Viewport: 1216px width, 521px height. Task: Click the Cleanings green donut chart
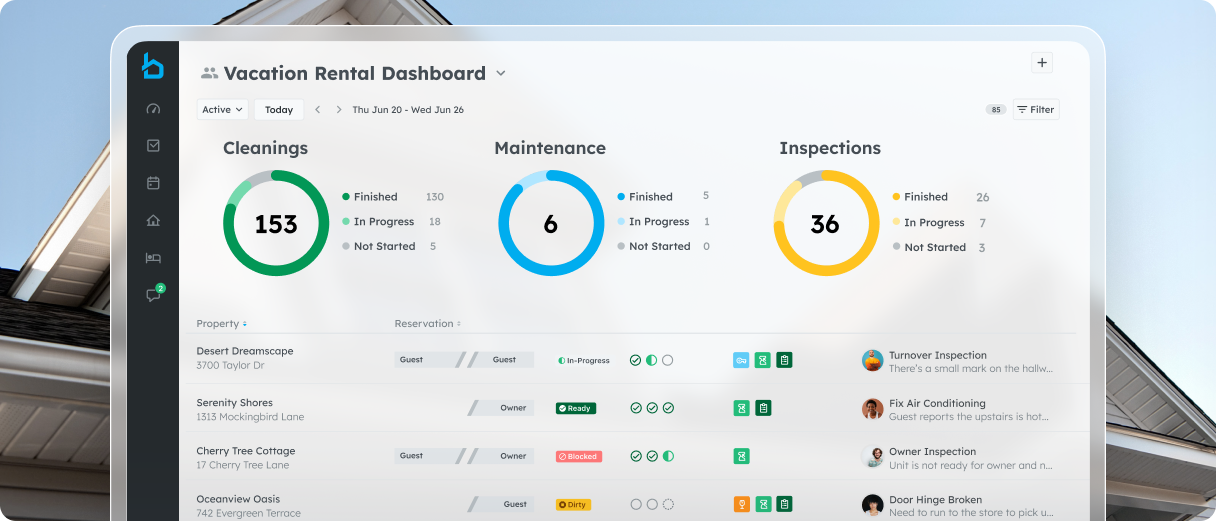pos(275,223)
